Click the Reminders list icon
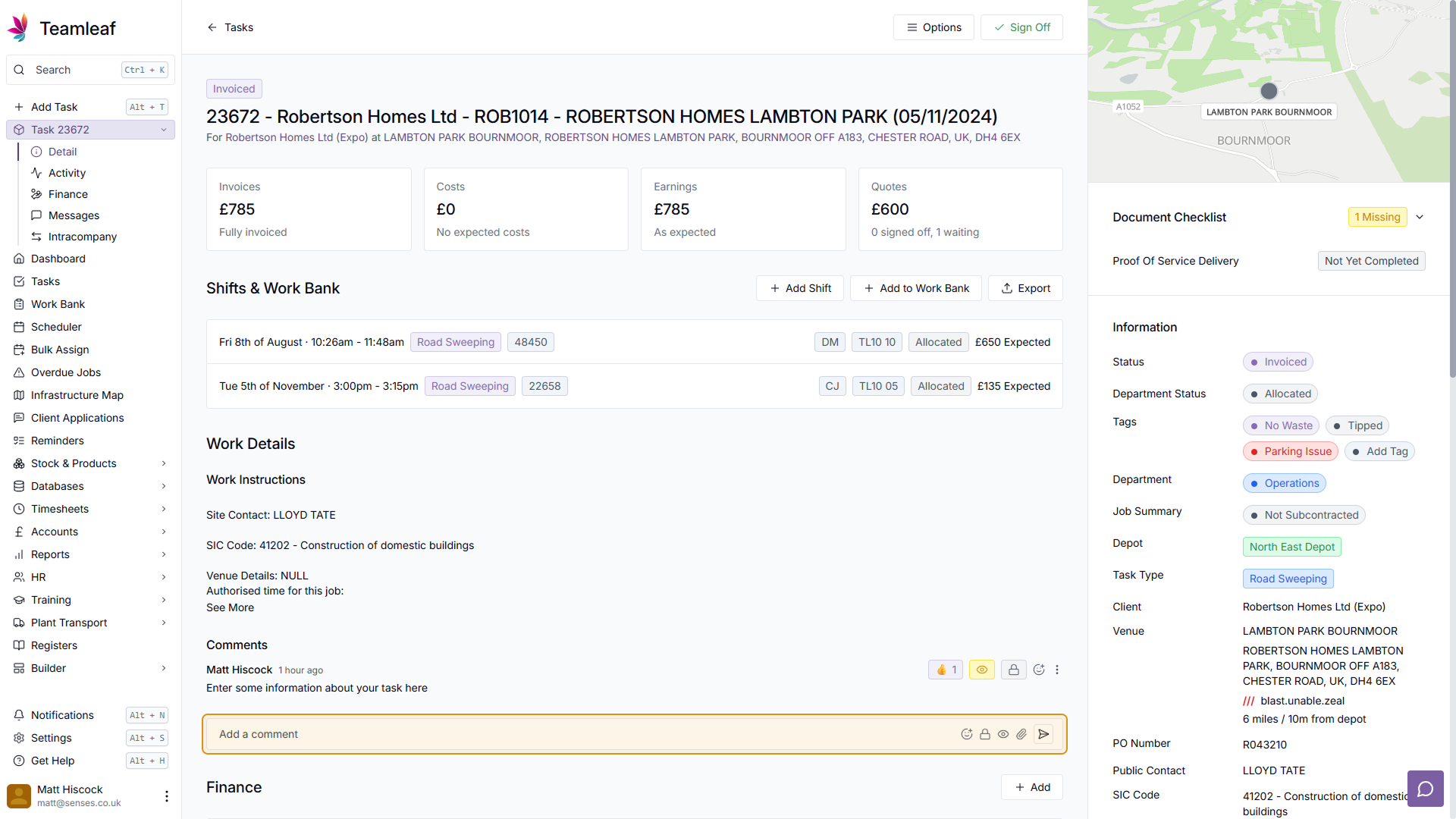The image size is (1456, 819). point(19,441)
